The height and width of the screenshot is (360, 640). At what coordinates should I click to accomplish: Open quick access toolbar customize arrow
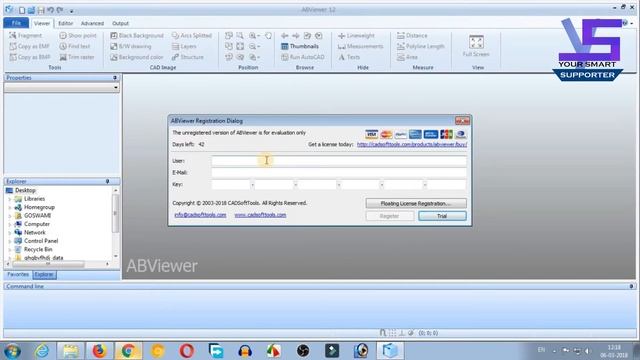71,11
